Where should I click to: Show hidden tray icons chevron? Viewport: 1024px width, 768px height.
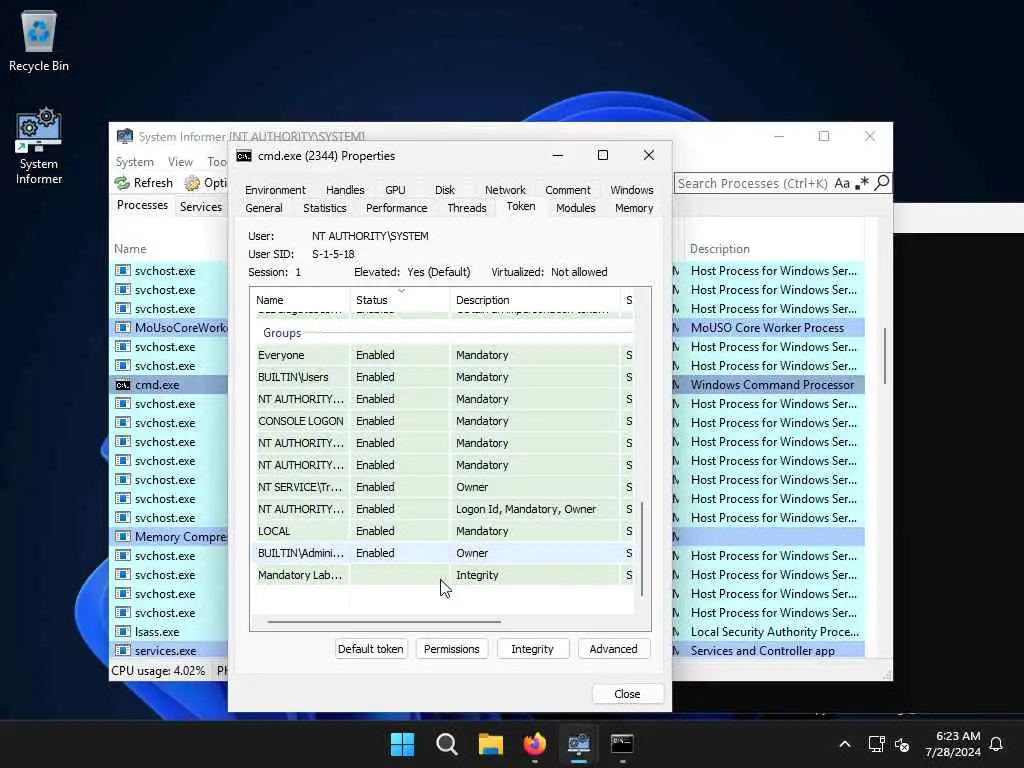click(844, 744)
